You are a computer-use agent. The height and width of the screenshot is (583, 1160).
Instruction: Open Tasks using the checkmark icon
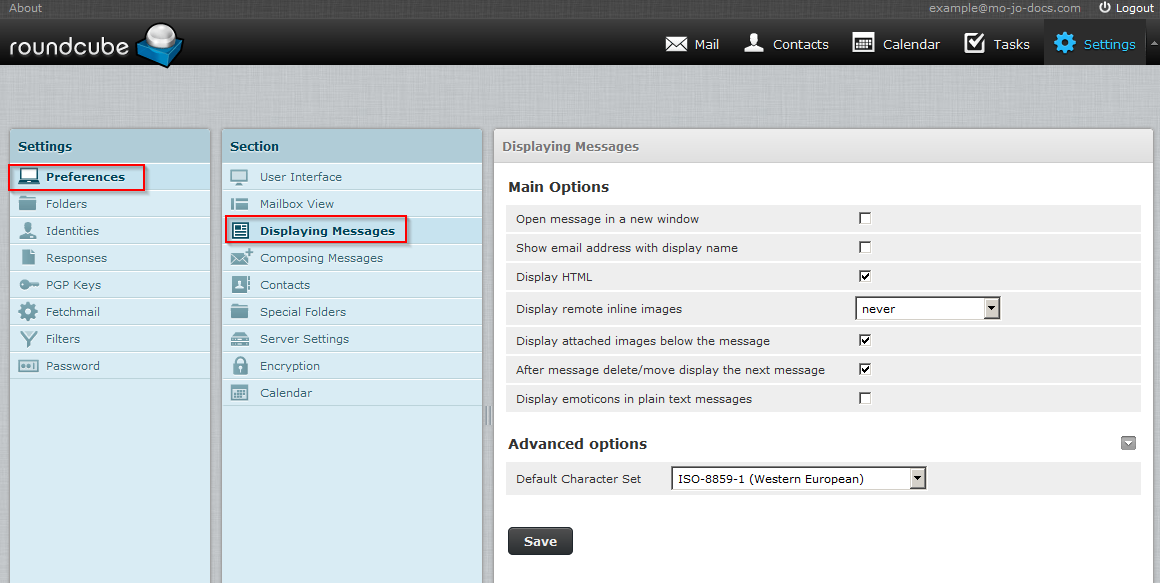(x=974, y=43)
